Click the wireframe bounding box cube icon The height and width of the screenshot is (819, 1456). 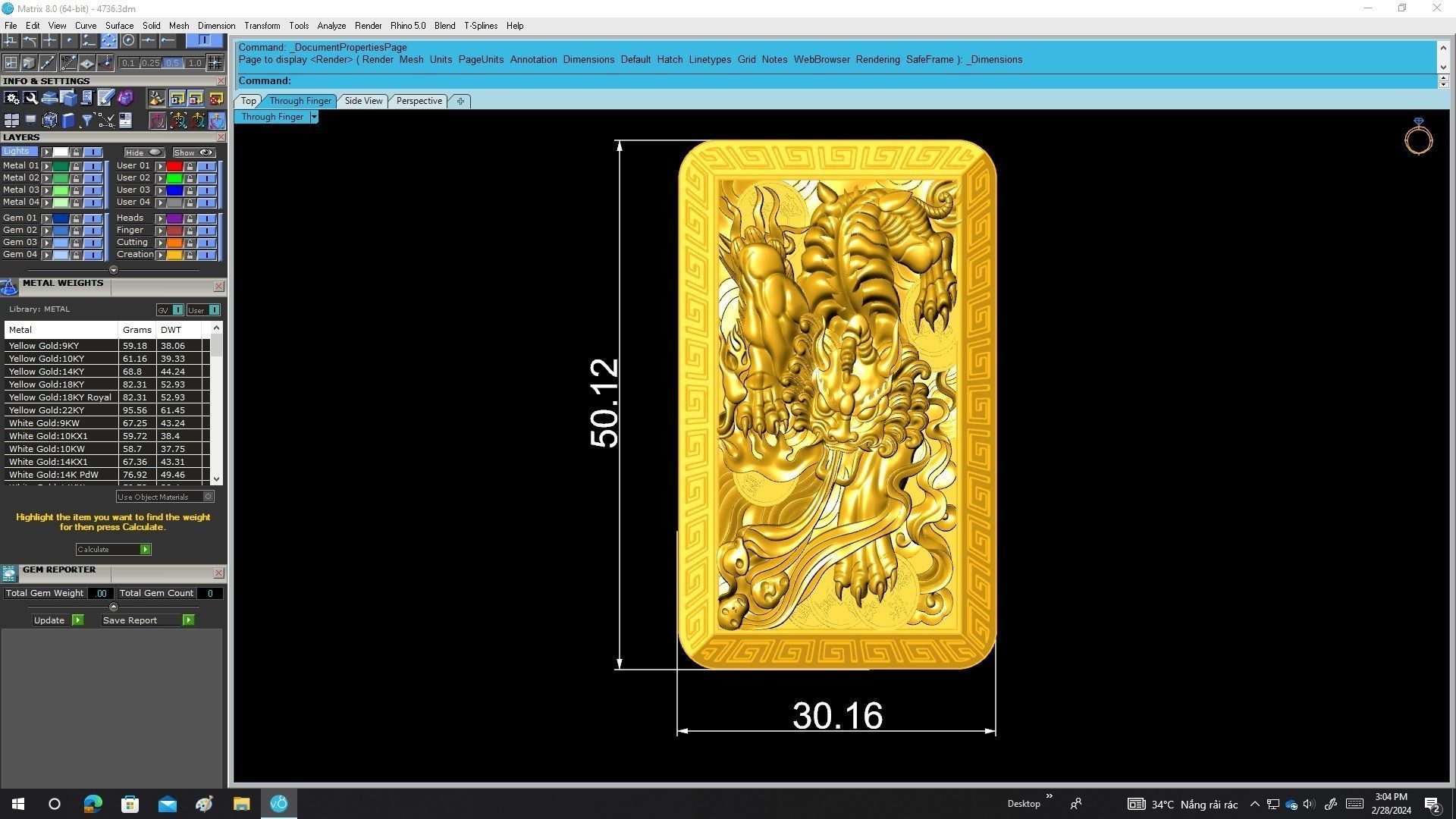click(x=50, y=121)
